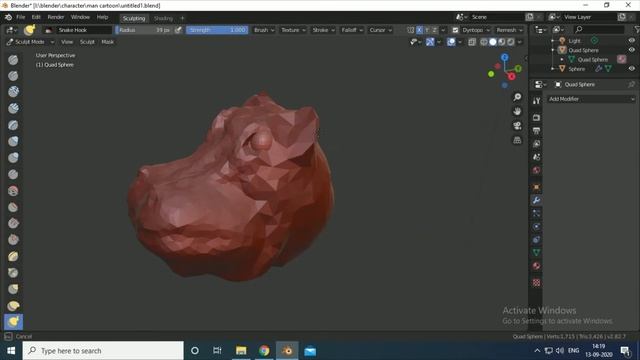Open the Object properties tab
The width and height of the screenshot is (640, 360).
[x=536, y=187]
